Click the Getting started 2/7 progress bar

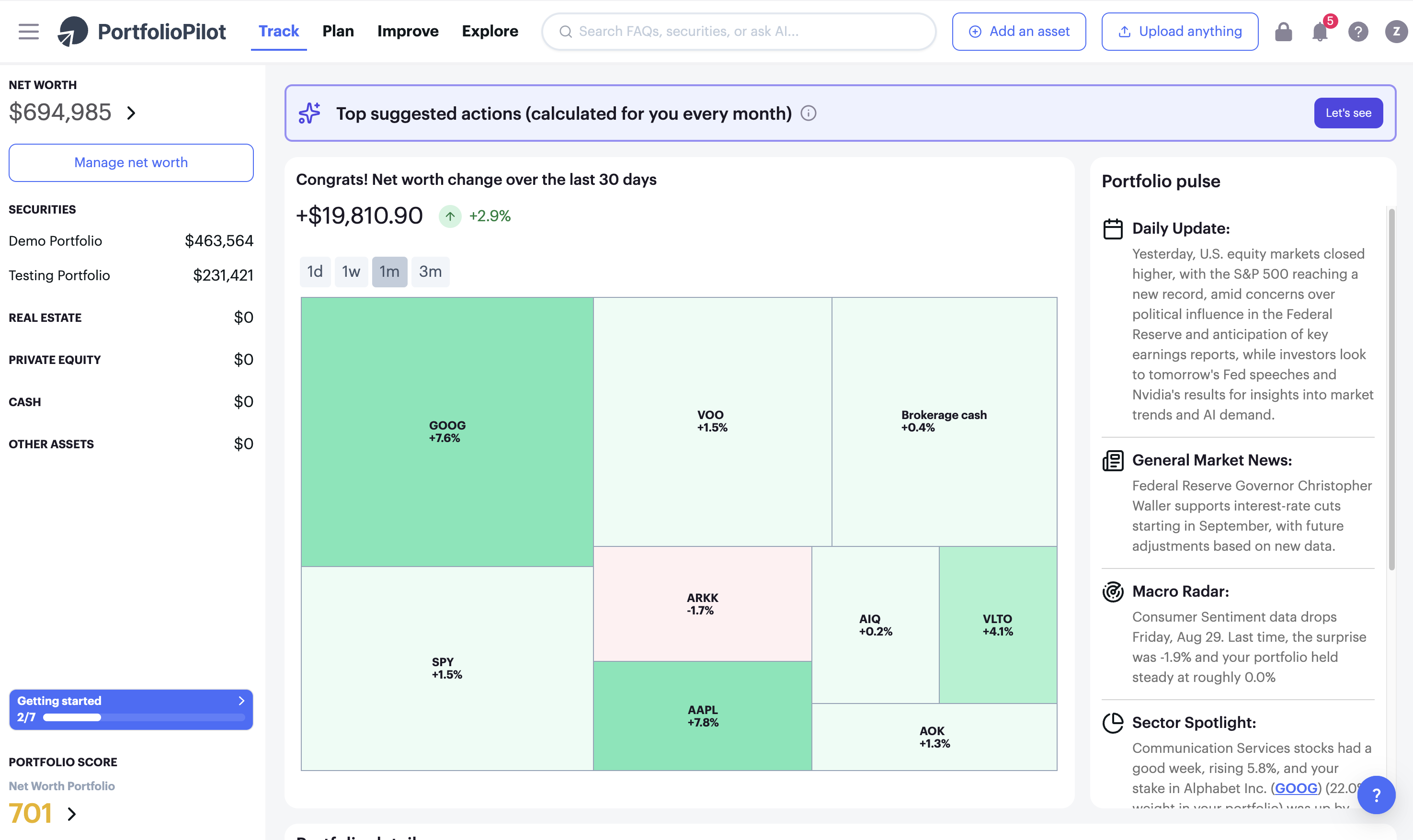(144, 718)
